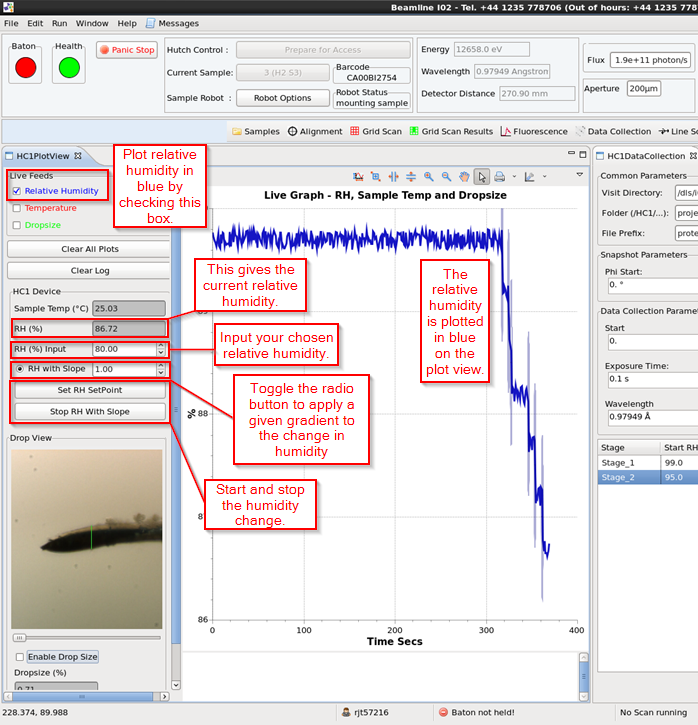The height and width of the screenshot is (725, 698).
Task: Click the horizontal axis rescale icon
Action: pyautogui.click(x=393, y=177)
